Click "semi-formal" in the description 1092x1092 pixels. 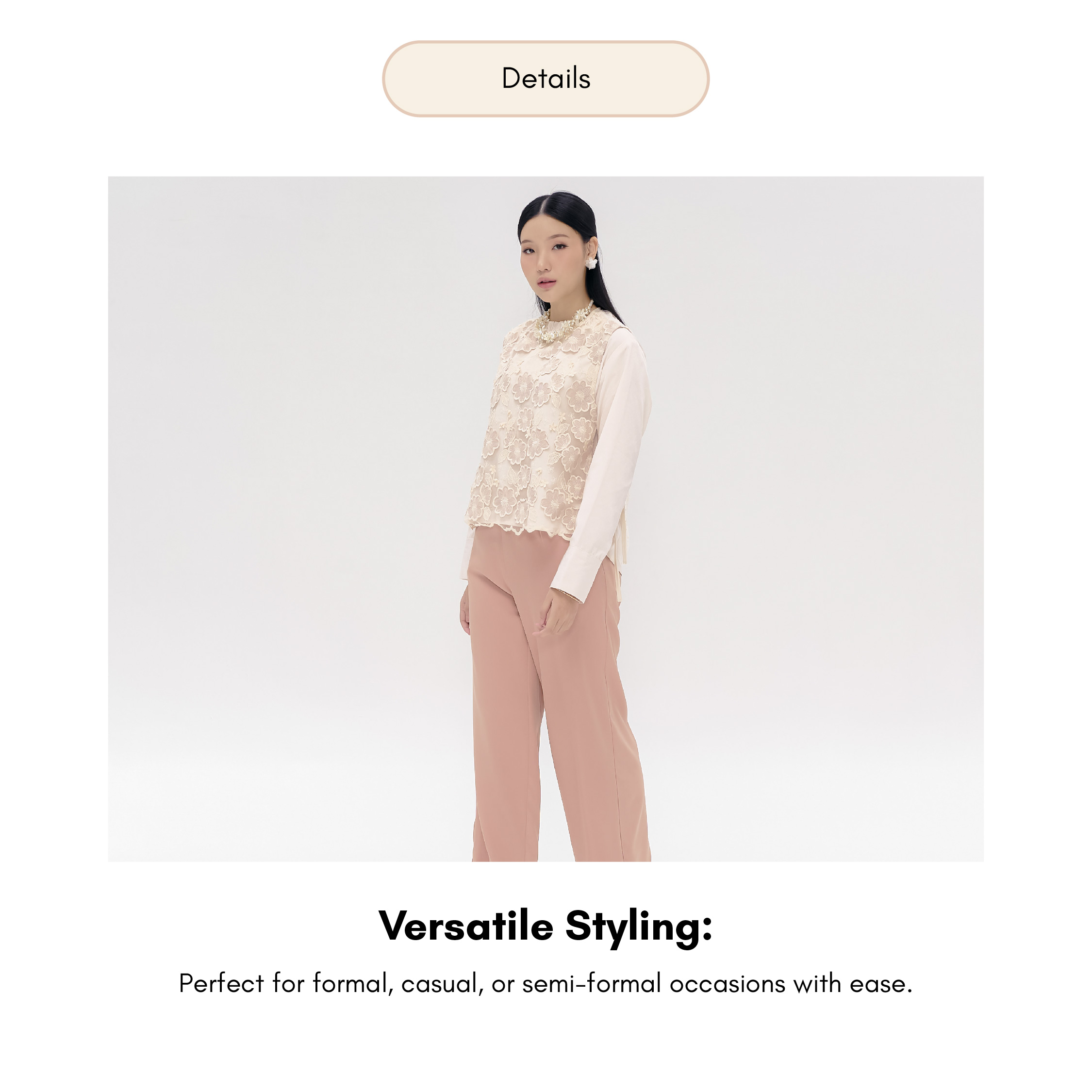(591, 983)
